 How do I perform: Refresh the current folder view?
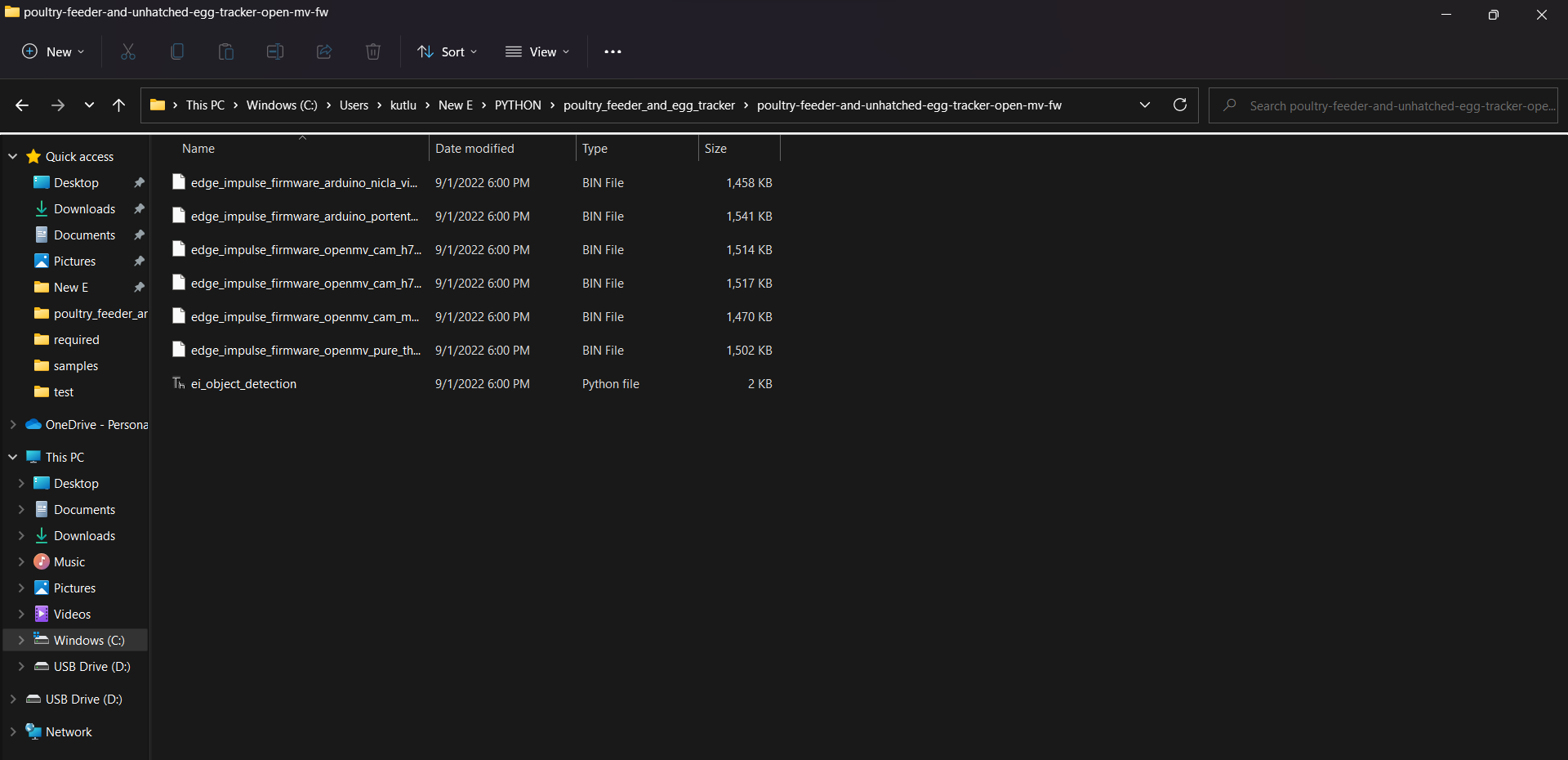tap(1179, 105)
